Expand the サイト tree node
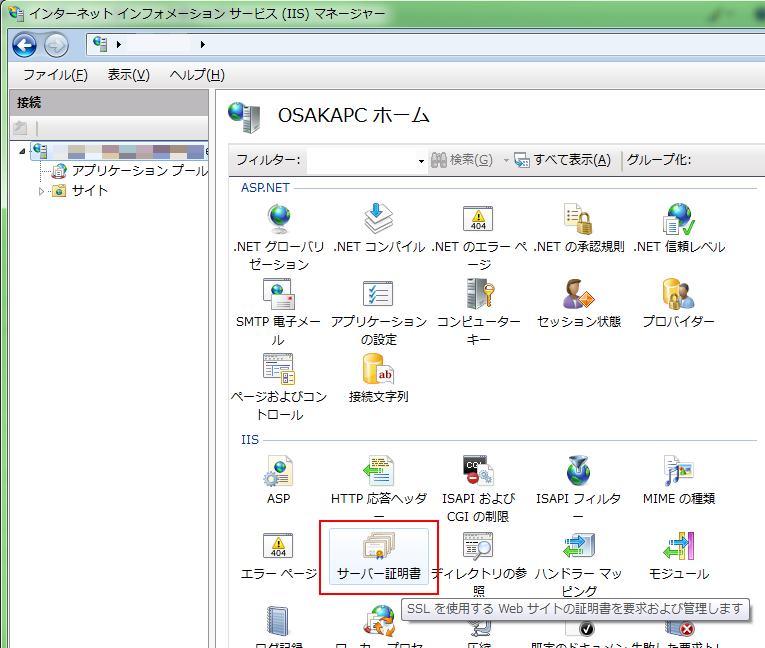The image size is (765, 648). [41, 191]
